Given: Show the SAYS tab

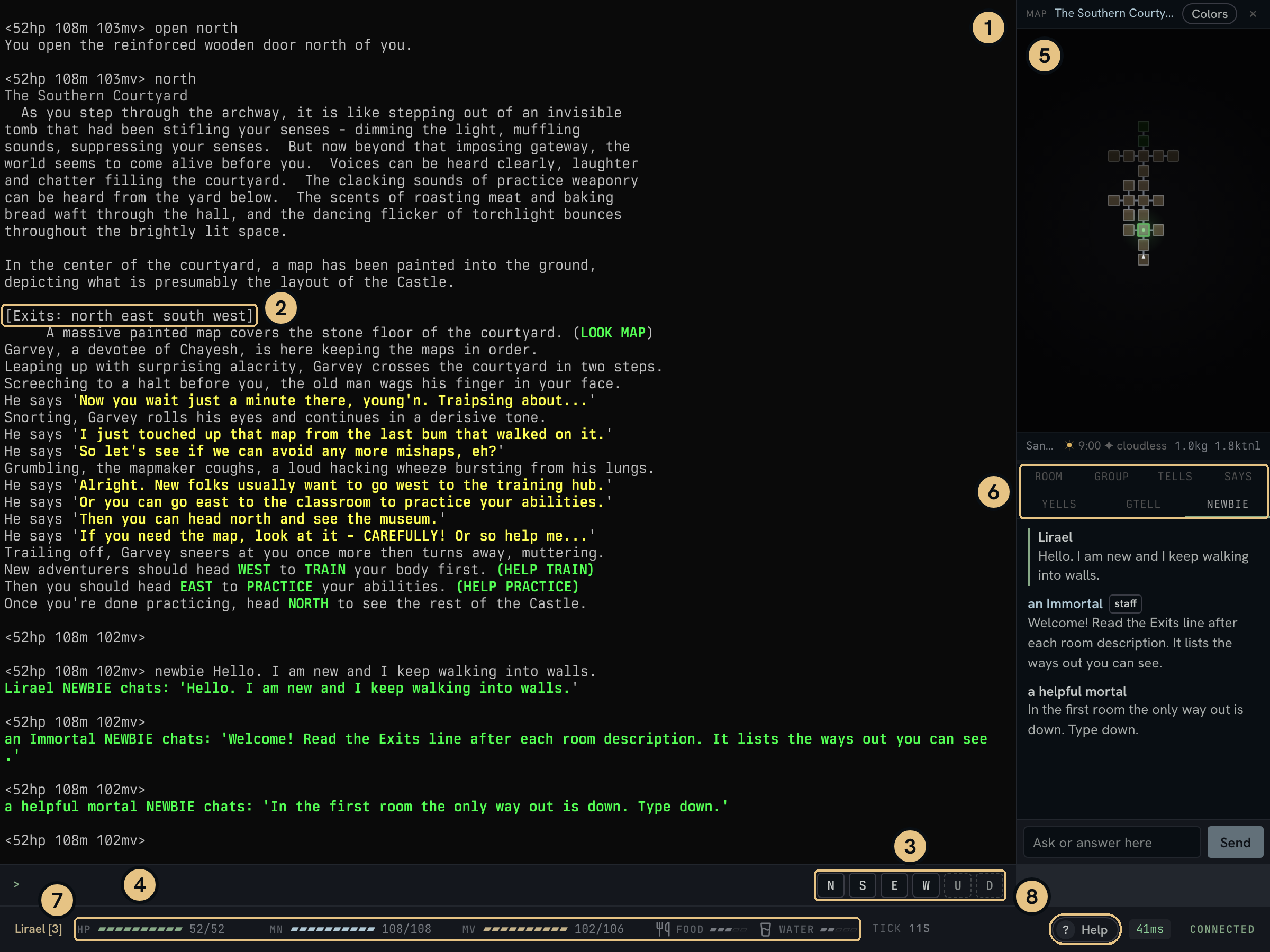Looking at the screenshot, I should (1238, 477).
